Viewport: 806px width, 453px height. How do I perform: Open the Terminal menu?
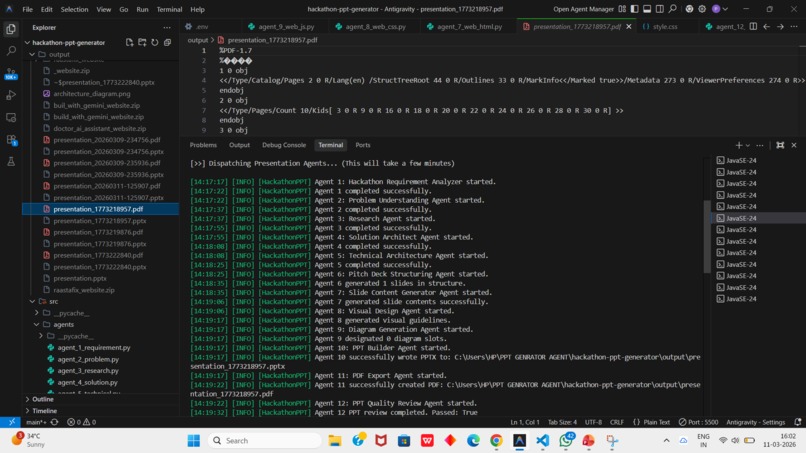tap(169, 9)
